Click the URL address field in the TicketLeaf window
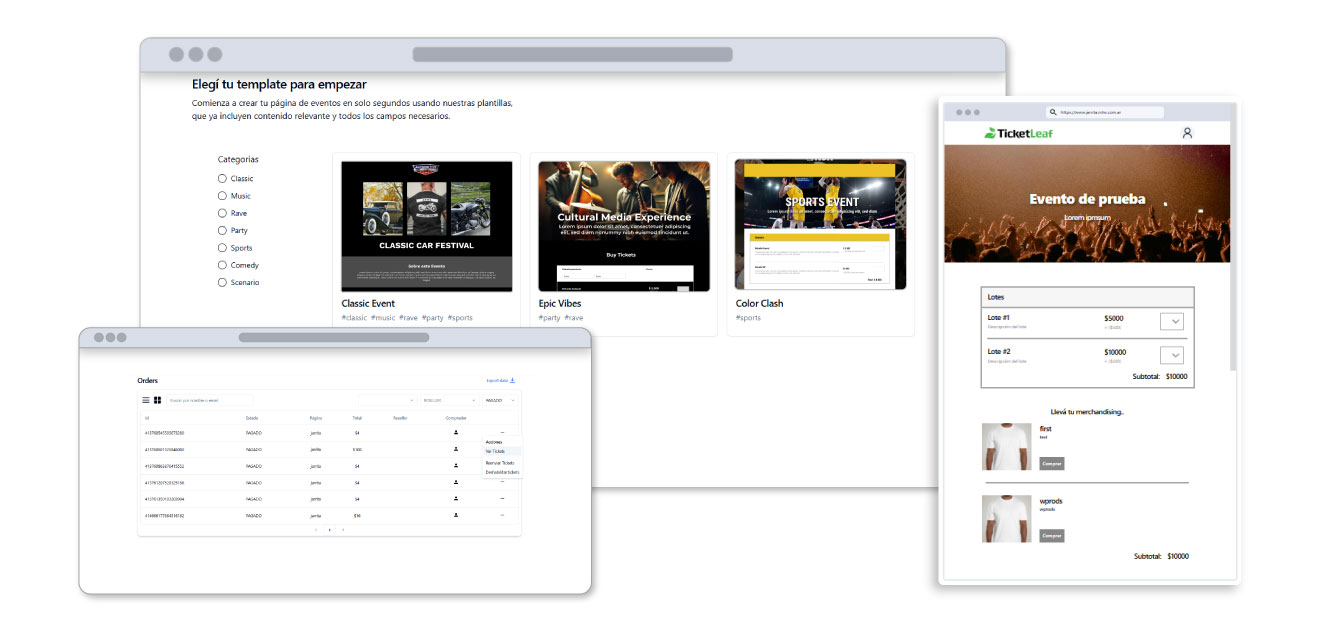This screenshot has width=1326, height=622. (x=1105, y=112)
